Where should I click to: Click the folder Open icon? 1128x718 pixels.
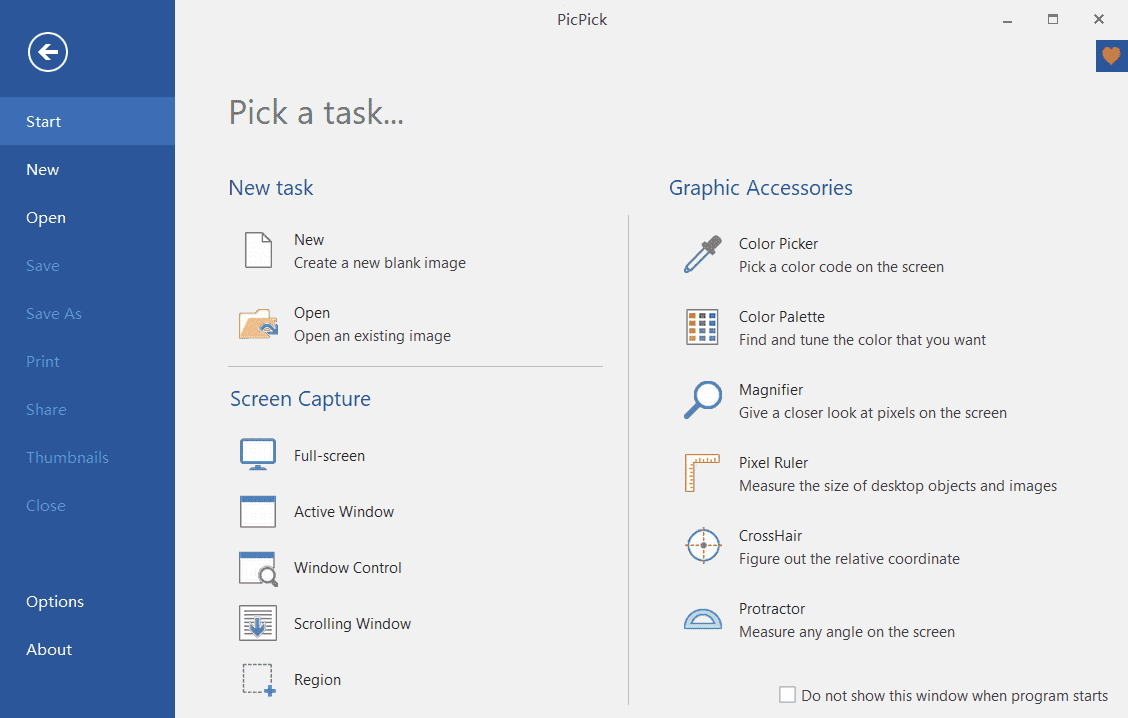(x=258, y=324)
